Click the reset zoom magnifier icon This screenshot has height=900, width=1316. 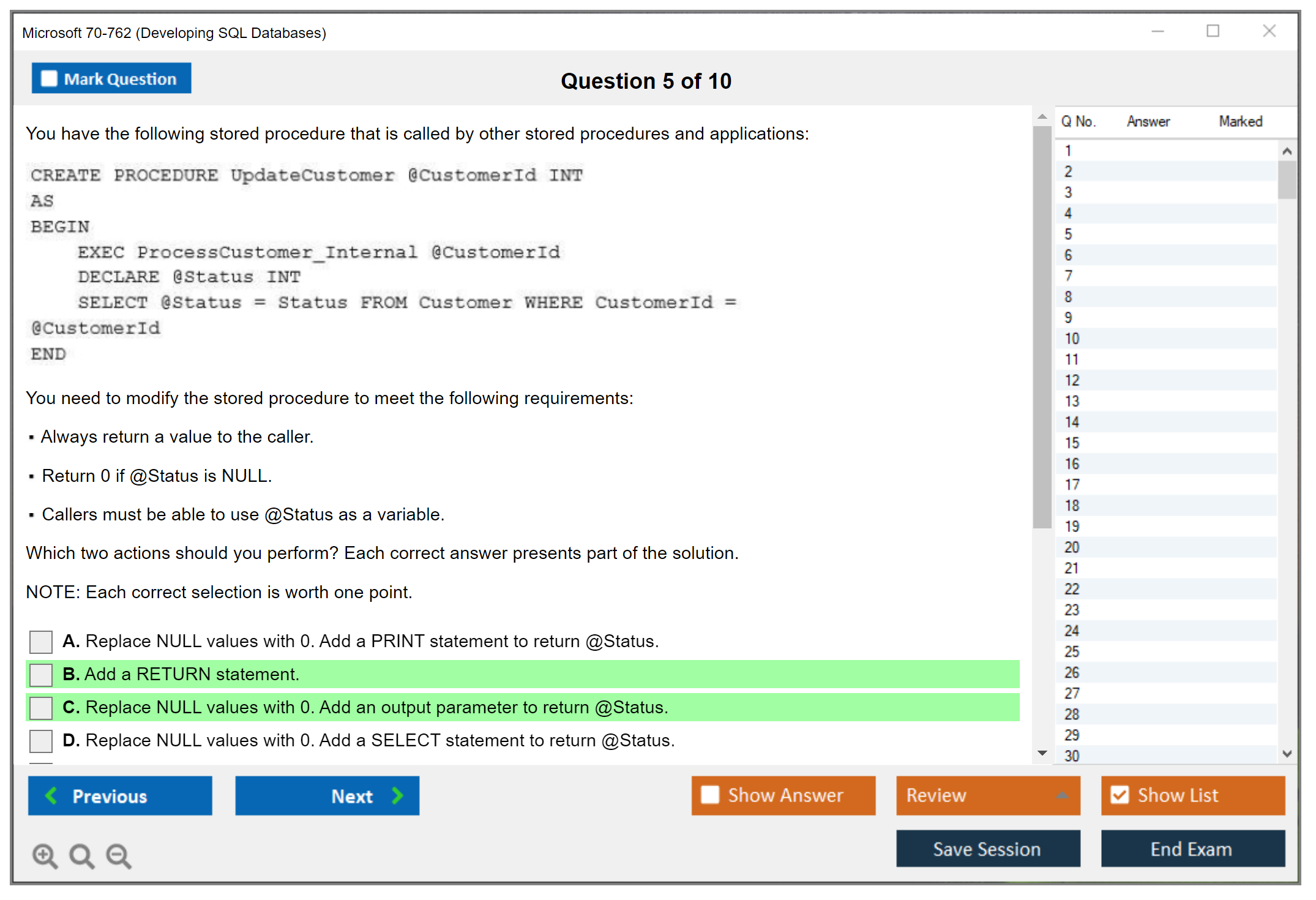click(x=81, y=855)
